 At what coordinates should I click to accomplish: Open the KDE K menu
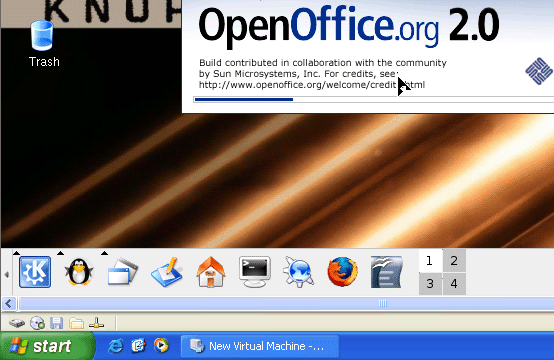click(35, 272)
